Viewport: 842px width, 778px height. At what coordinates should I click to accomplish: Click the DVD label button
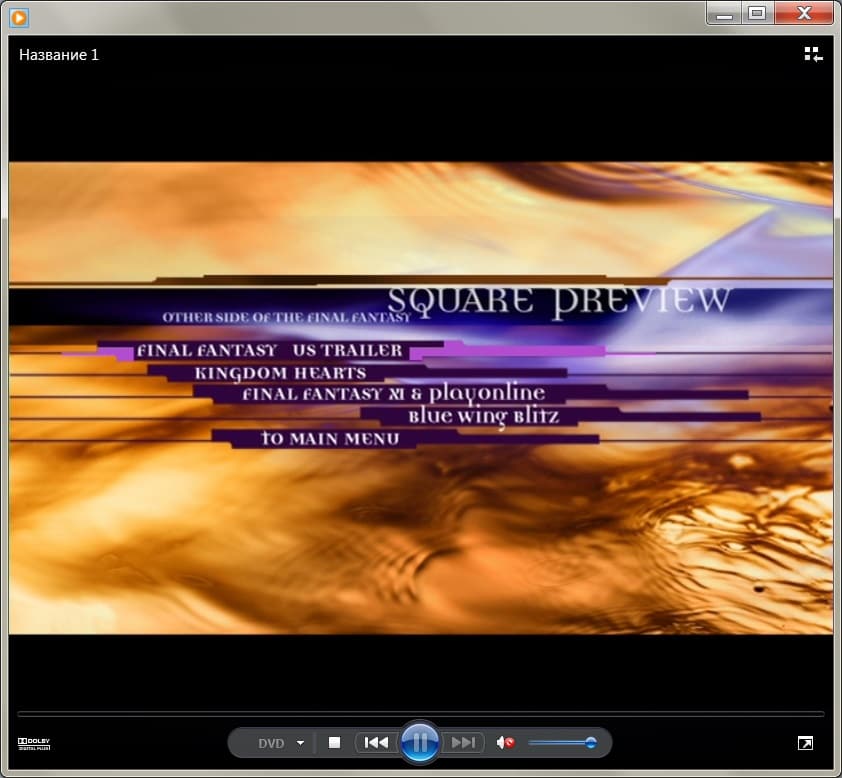point(271,743)
